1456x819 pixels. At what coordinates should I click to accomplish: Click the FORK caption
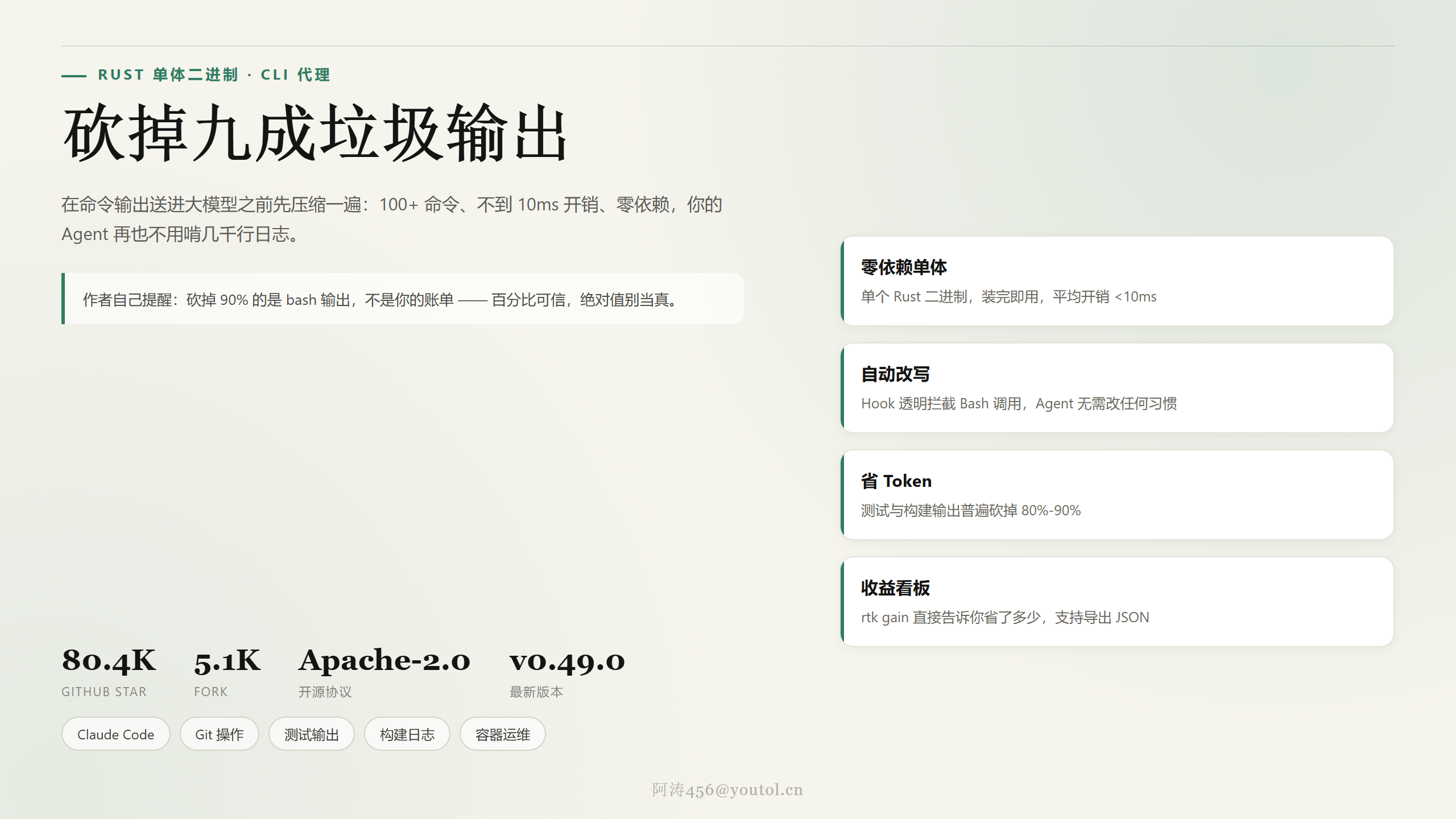(211, 692)
